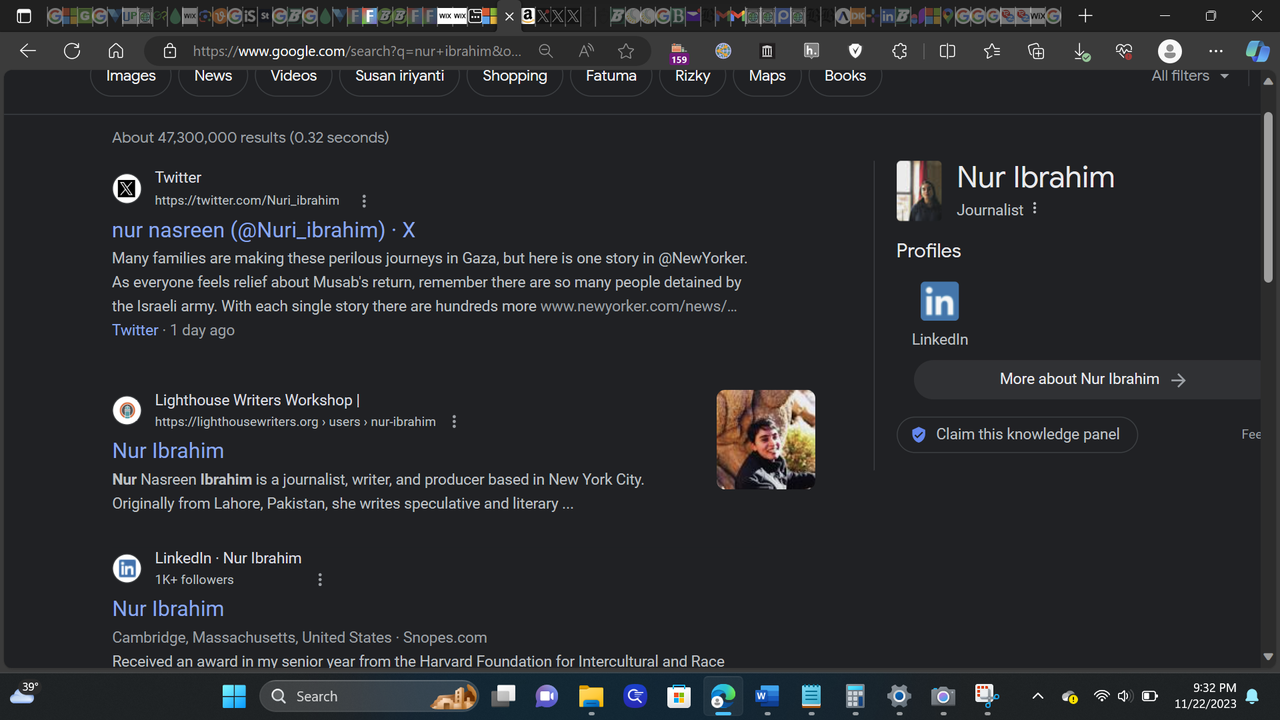
Task: Close the active browser tab
Action: pyautogui.click(x=510, y=16)
